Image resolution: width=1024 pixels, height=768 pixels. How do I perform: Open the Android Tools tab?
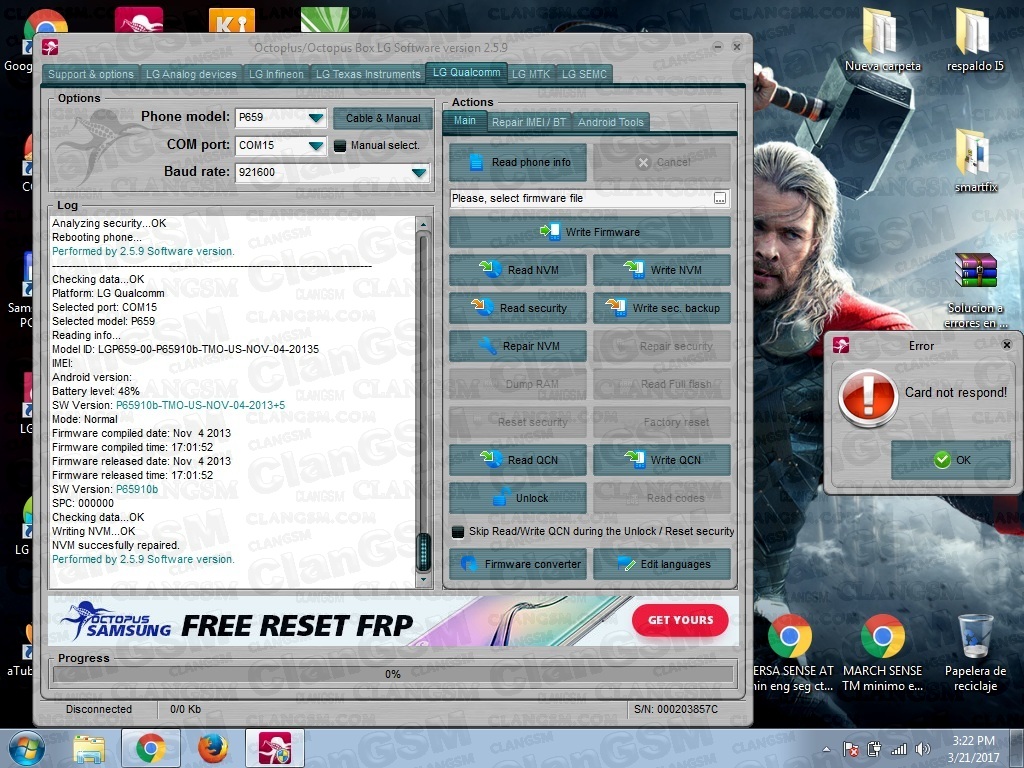tap(611, 122)
